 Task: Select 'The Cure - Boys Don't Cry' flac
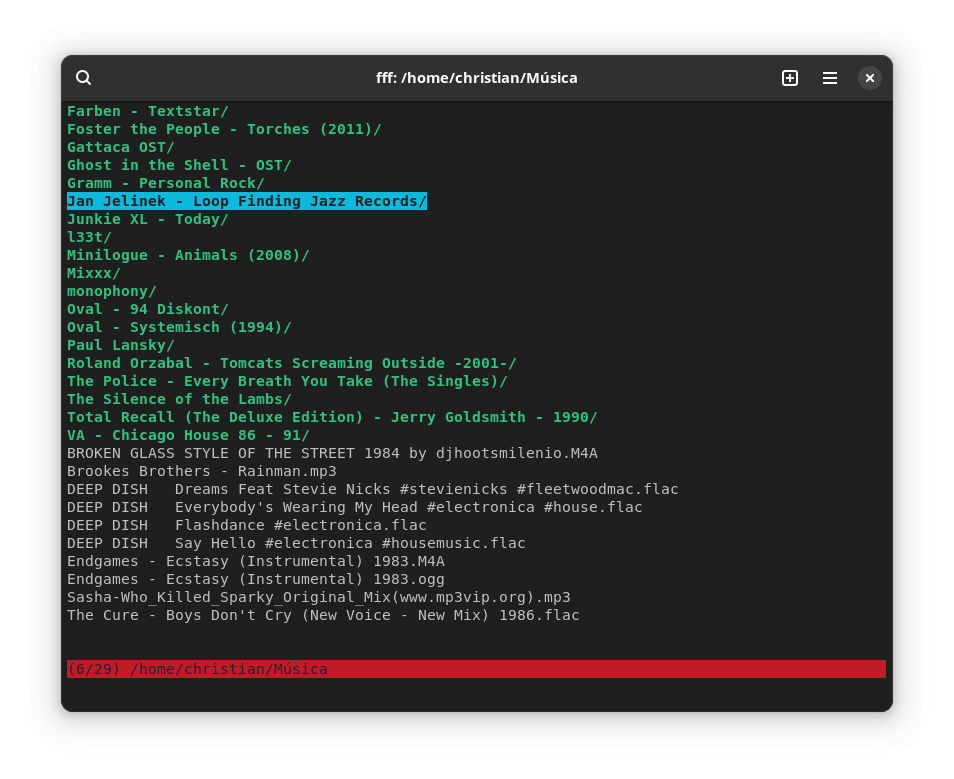pos(323,615)
